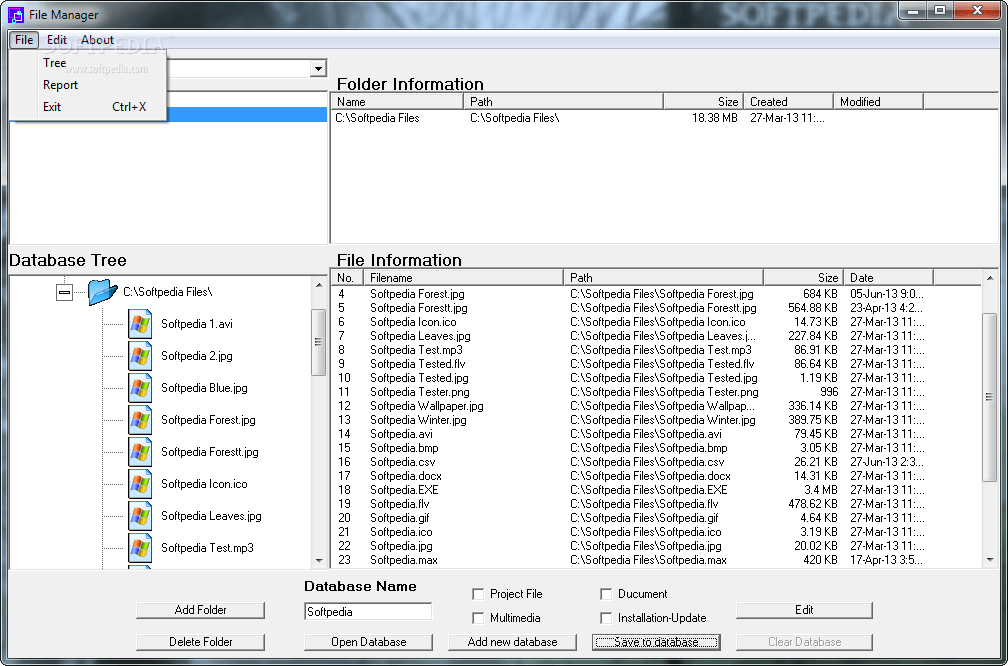Select the C:\Softpedia Files folder information row
Screen dimensions: 1008x666
click(664, 118)
